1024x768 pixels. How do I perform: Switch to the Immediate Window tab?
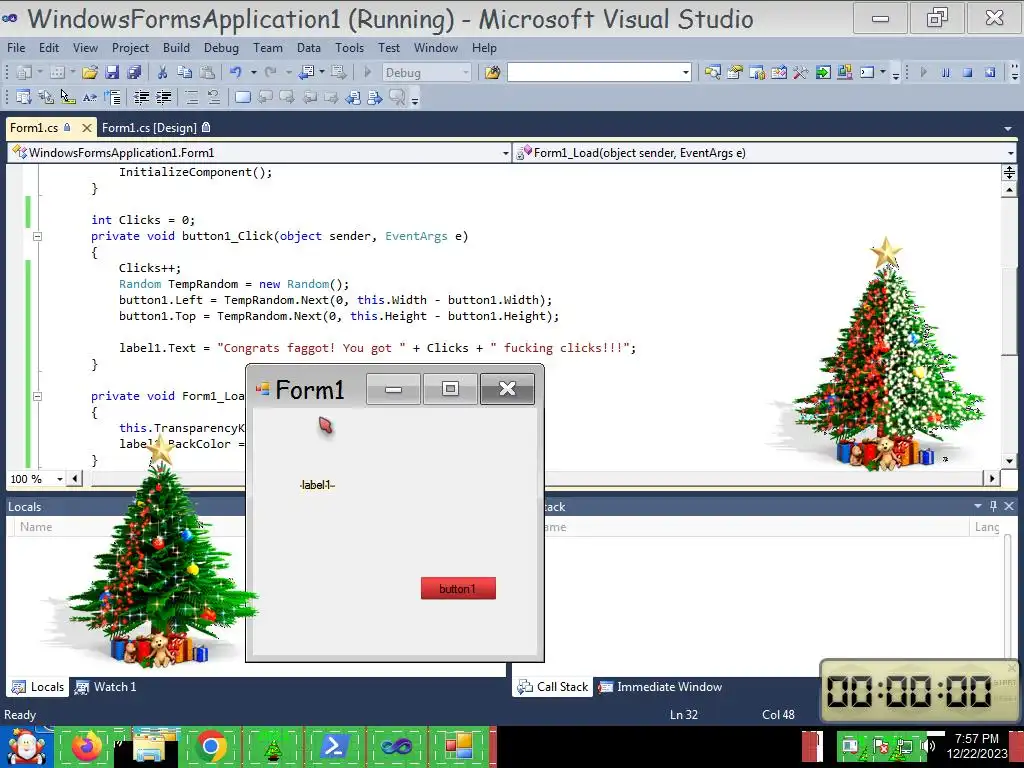coord(661,687)
